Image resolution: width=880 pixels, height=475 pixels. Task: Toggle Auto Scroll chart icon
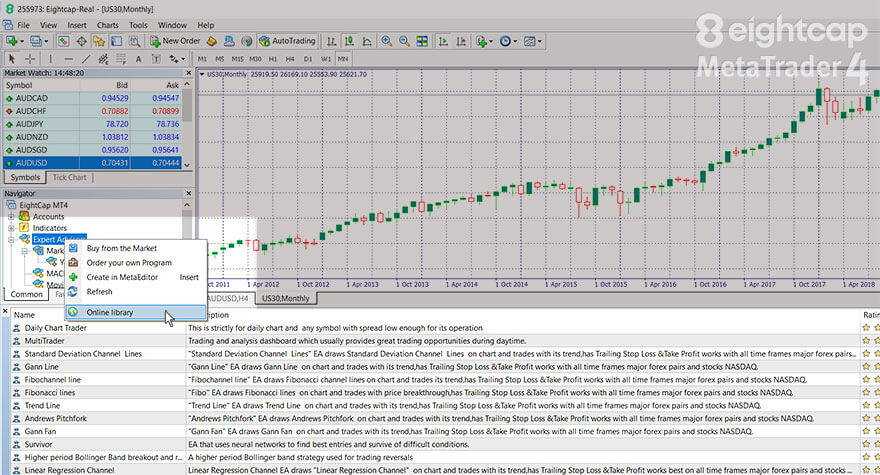pos(443,41)
